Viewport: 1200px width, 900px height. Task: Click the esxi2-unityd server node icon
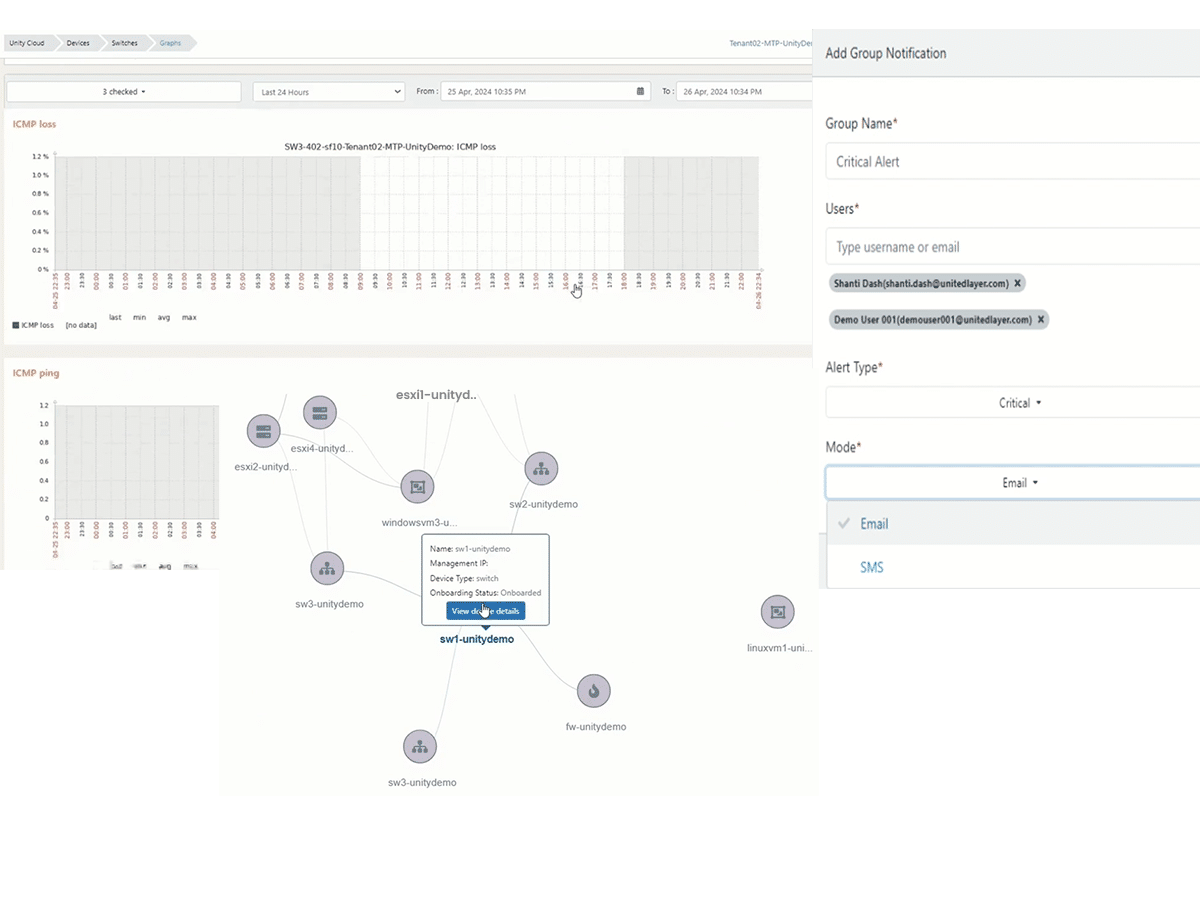[264, 431]
